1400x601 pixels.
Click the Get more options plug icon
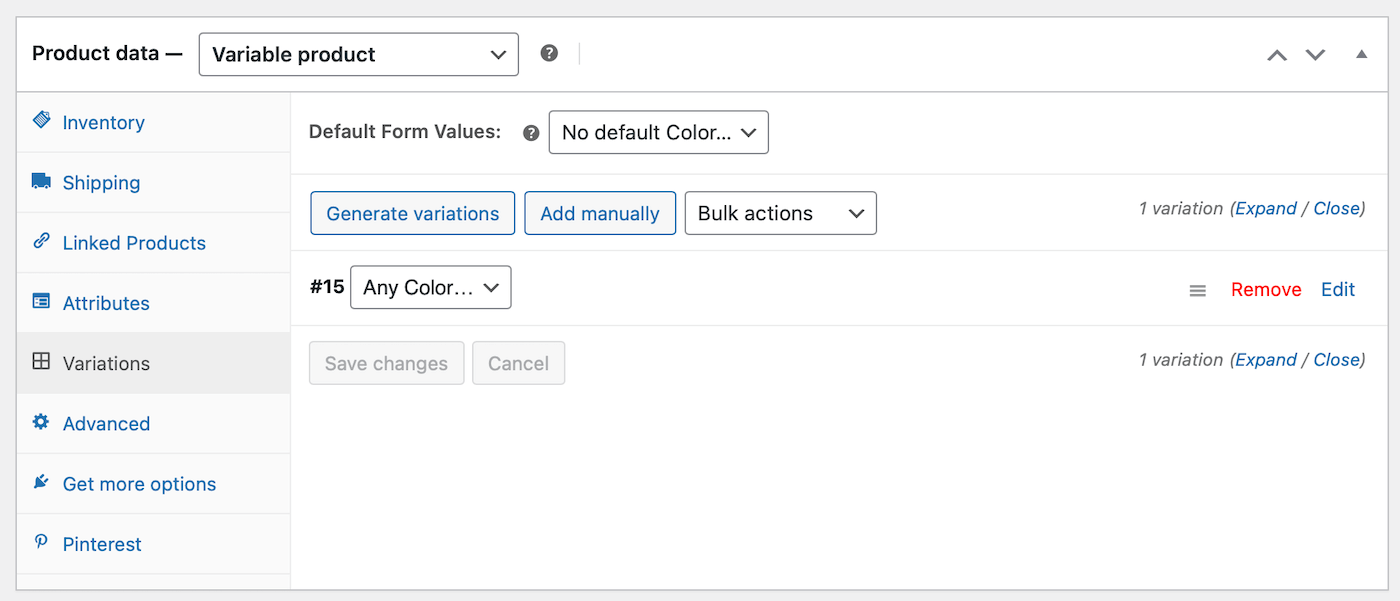tap(41, 482)
